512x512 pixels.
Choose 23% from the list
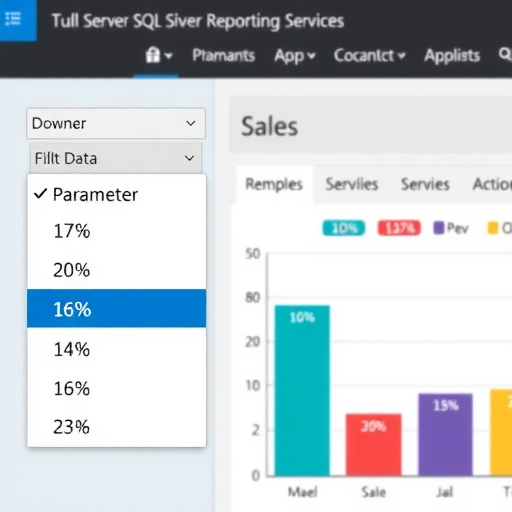pos(117,427)
